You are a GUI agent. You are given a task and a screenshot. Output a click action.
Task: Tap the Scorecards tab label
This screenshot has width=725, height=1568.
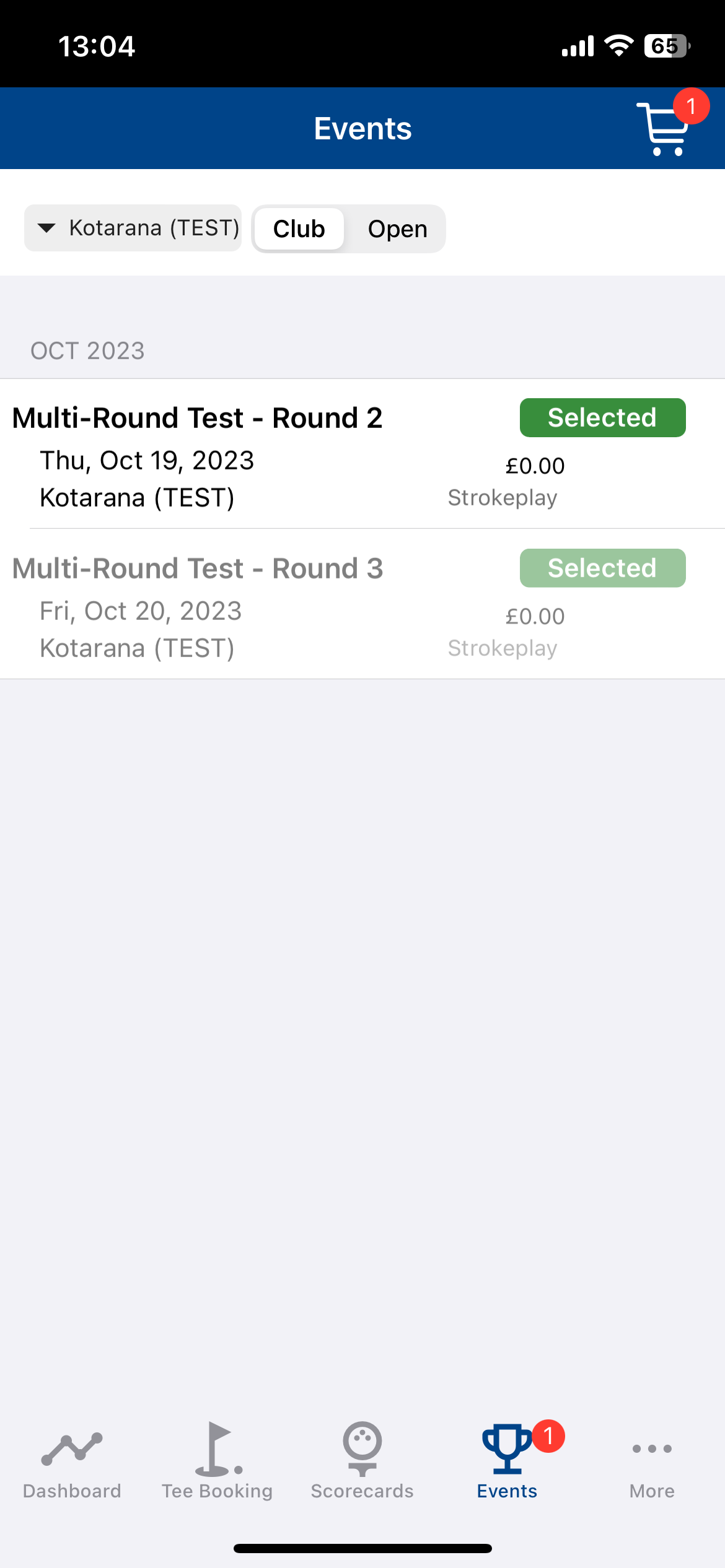(x=362, y=1491)
